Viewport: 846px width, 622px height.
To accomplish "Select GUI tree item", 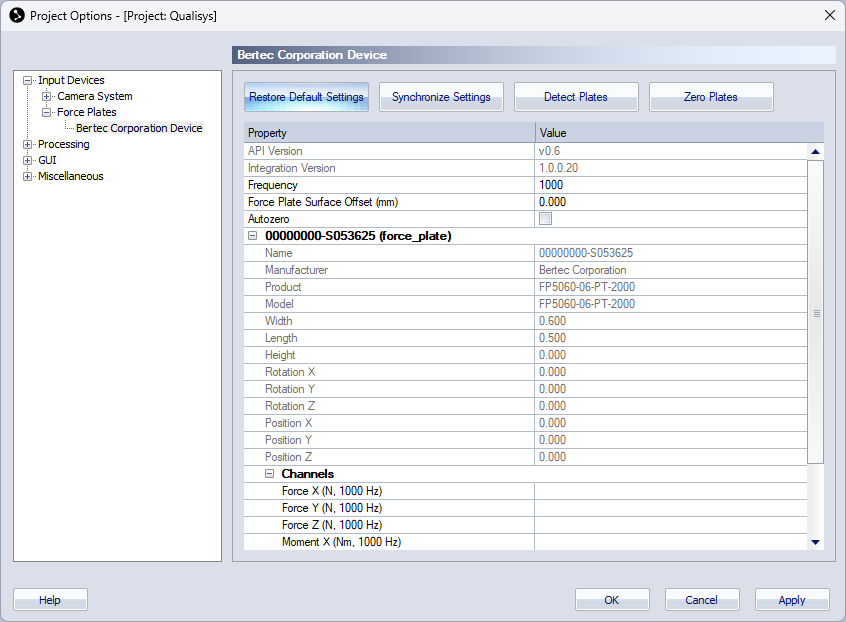I will coord(47,160).
